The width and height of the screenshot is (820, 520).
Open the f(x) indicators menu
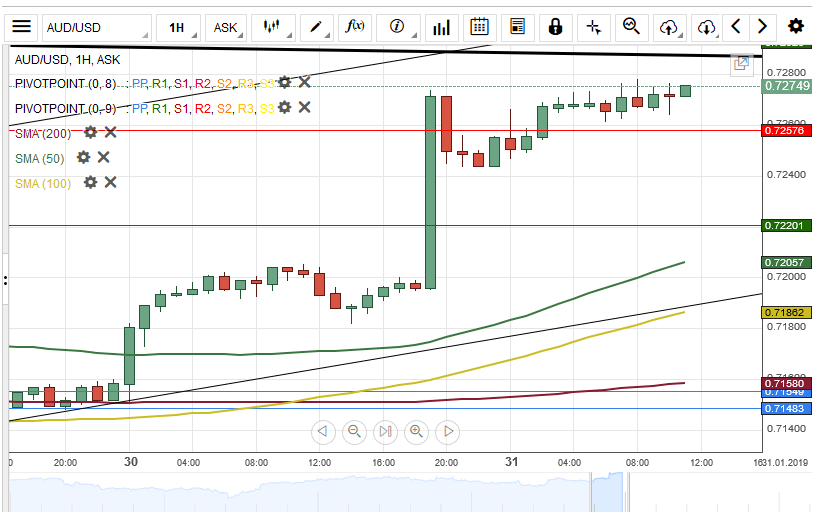pyautogui.click(x=354, y=27)
